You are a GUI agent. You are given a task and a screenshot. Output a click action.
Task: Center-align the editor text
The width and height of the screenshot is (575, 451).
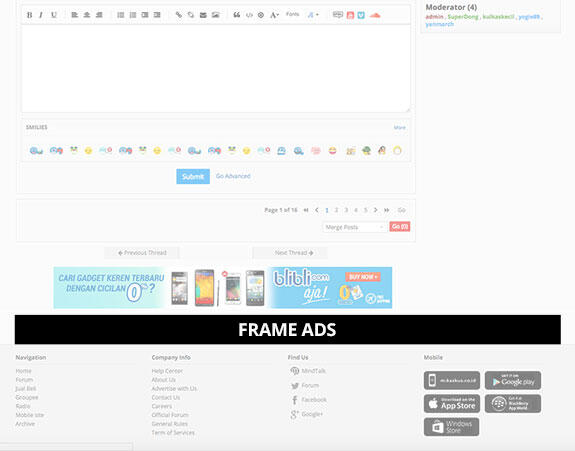pyautogui.click(x=87, y=15)
